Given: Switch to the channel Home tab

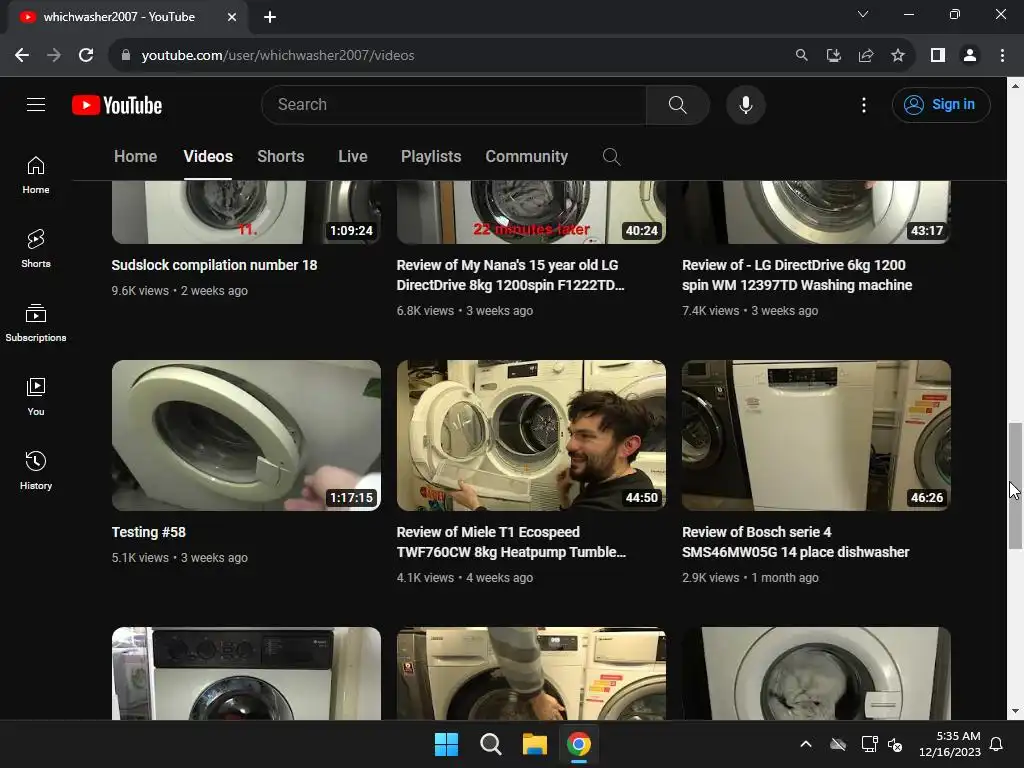Looking at the screenshot, I should [x=135, y=157].
